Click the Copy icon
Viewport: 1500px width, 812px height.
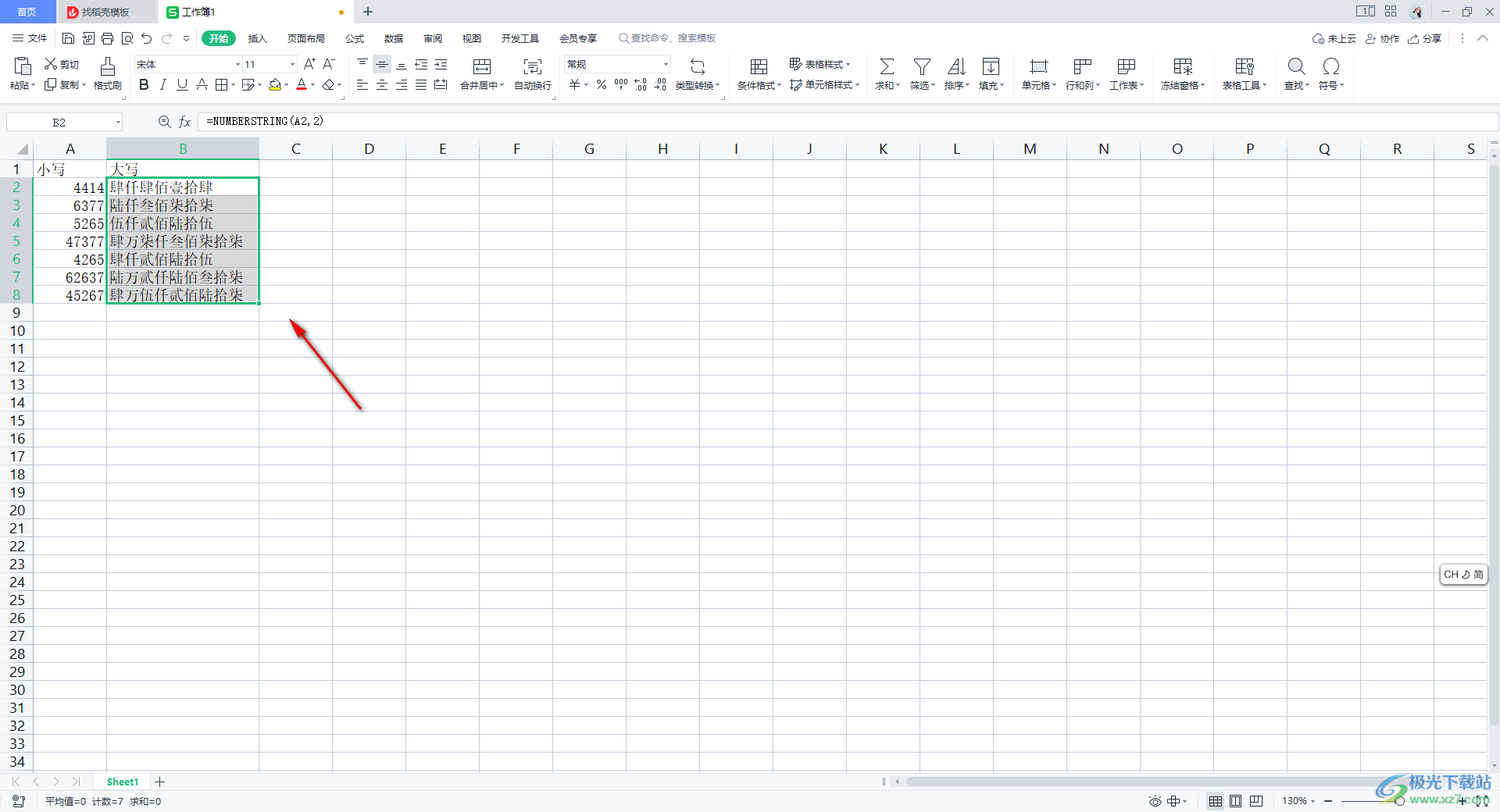51,84
